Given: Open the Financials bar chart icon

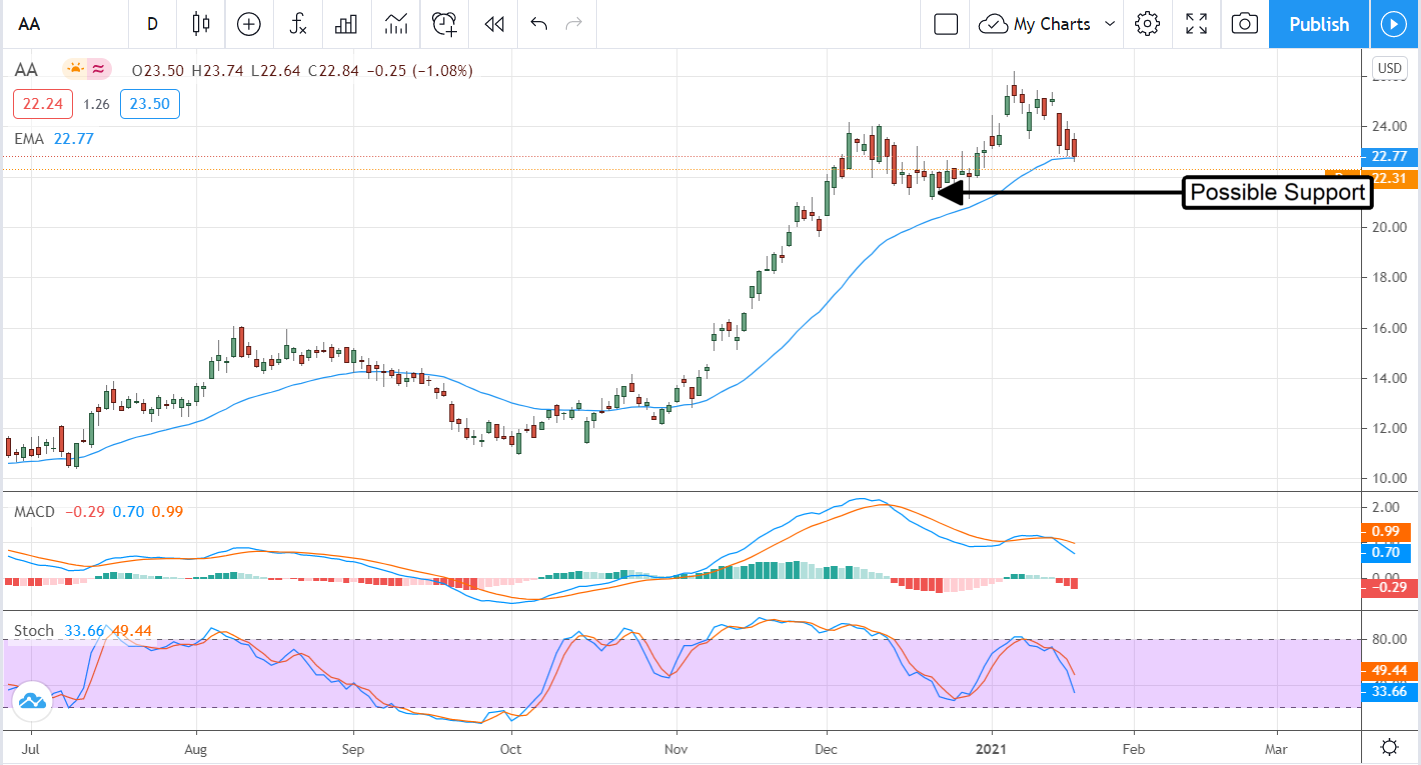Looking at the screenshot, I should click(x=346, y=24).
